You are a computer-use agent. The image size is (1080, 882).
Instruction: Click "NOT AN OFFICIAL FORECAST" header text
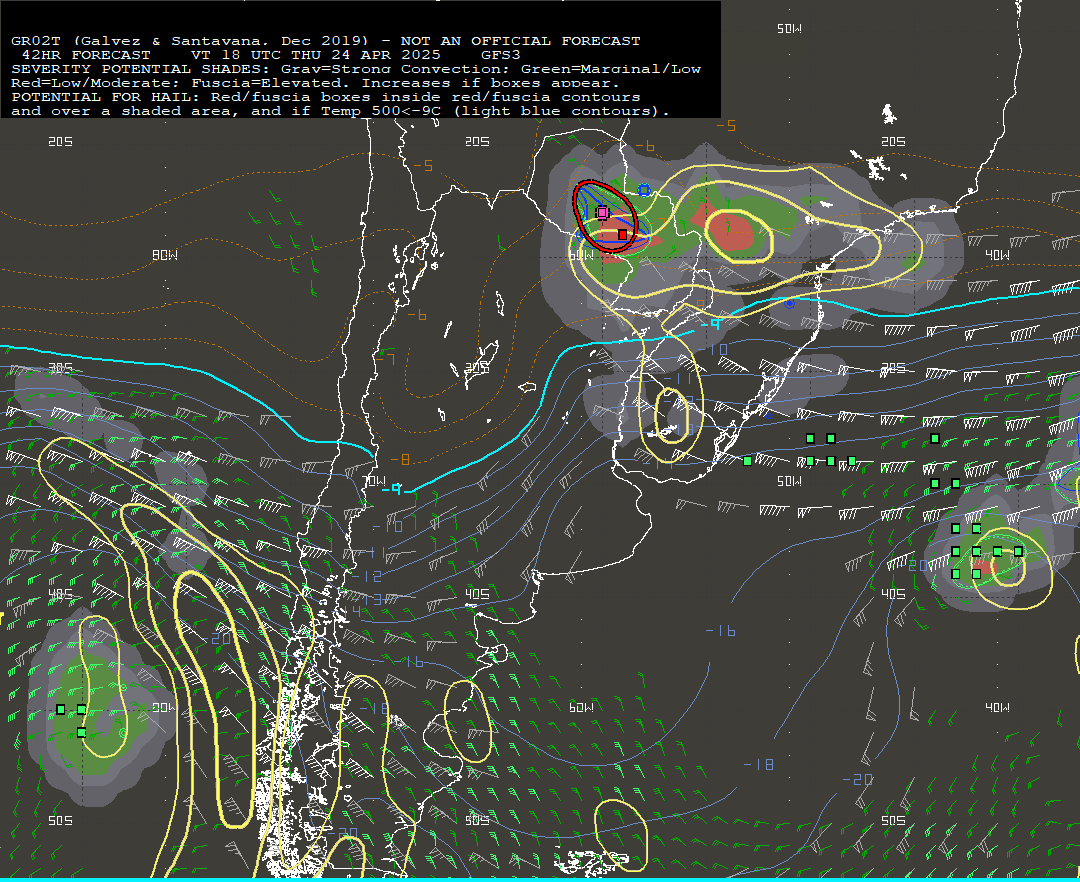[520, 41]
